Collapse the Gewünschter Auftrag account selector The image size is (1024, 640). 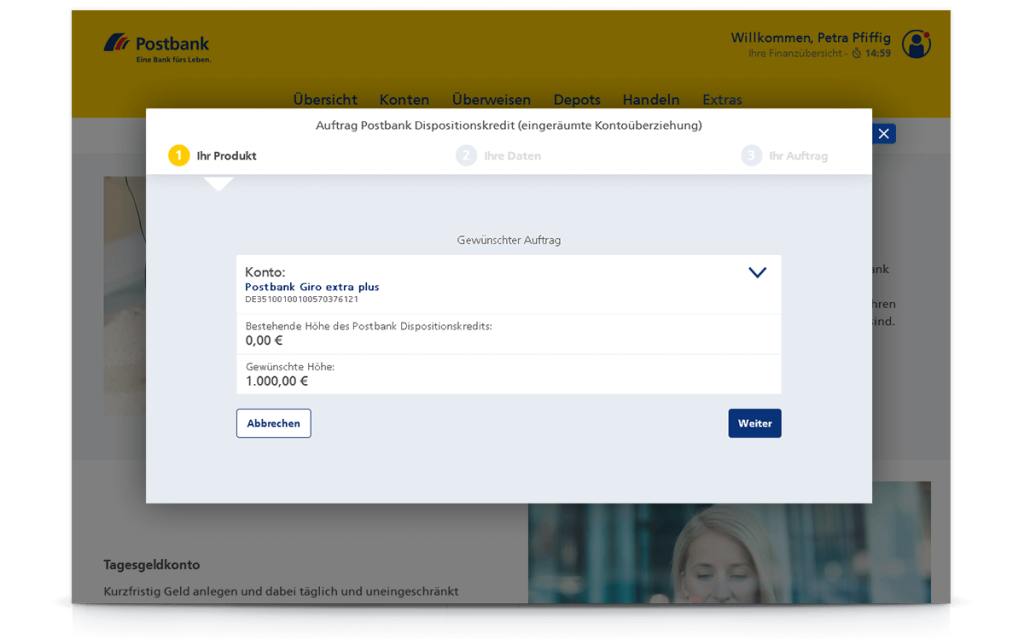coord(757,272)
